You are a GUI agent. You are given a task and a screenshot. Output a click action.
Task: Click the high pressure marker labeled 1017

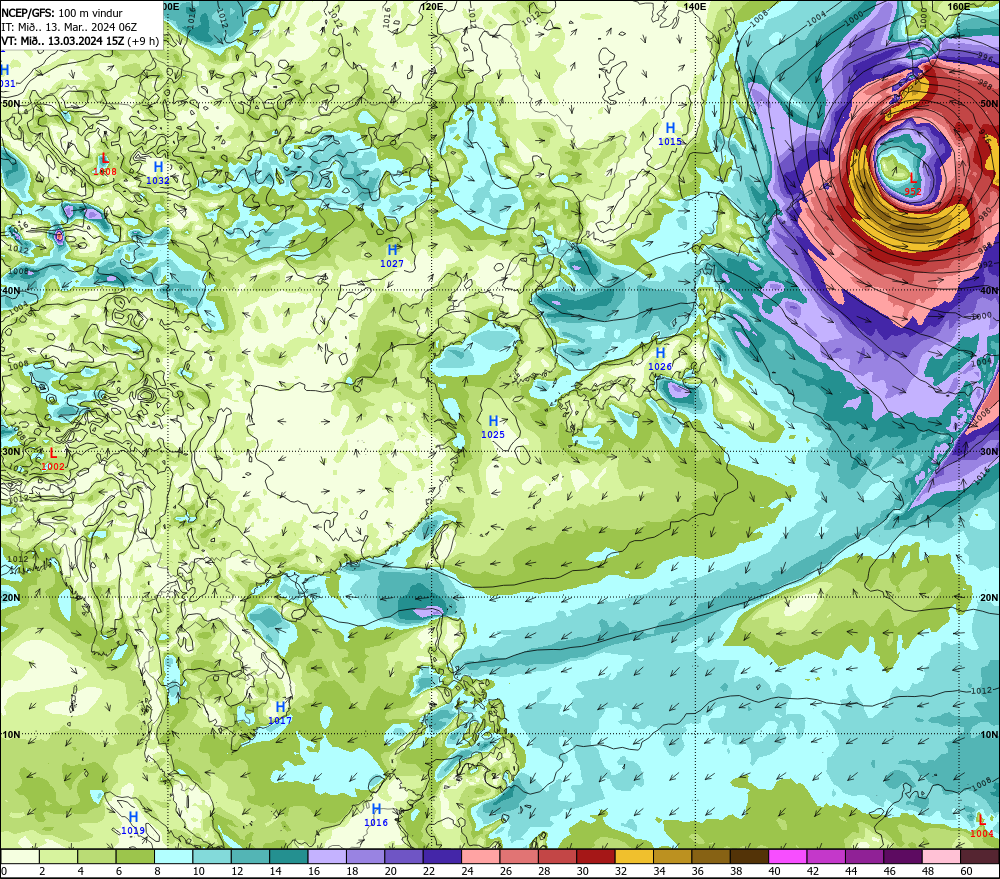tap(280, 713)
